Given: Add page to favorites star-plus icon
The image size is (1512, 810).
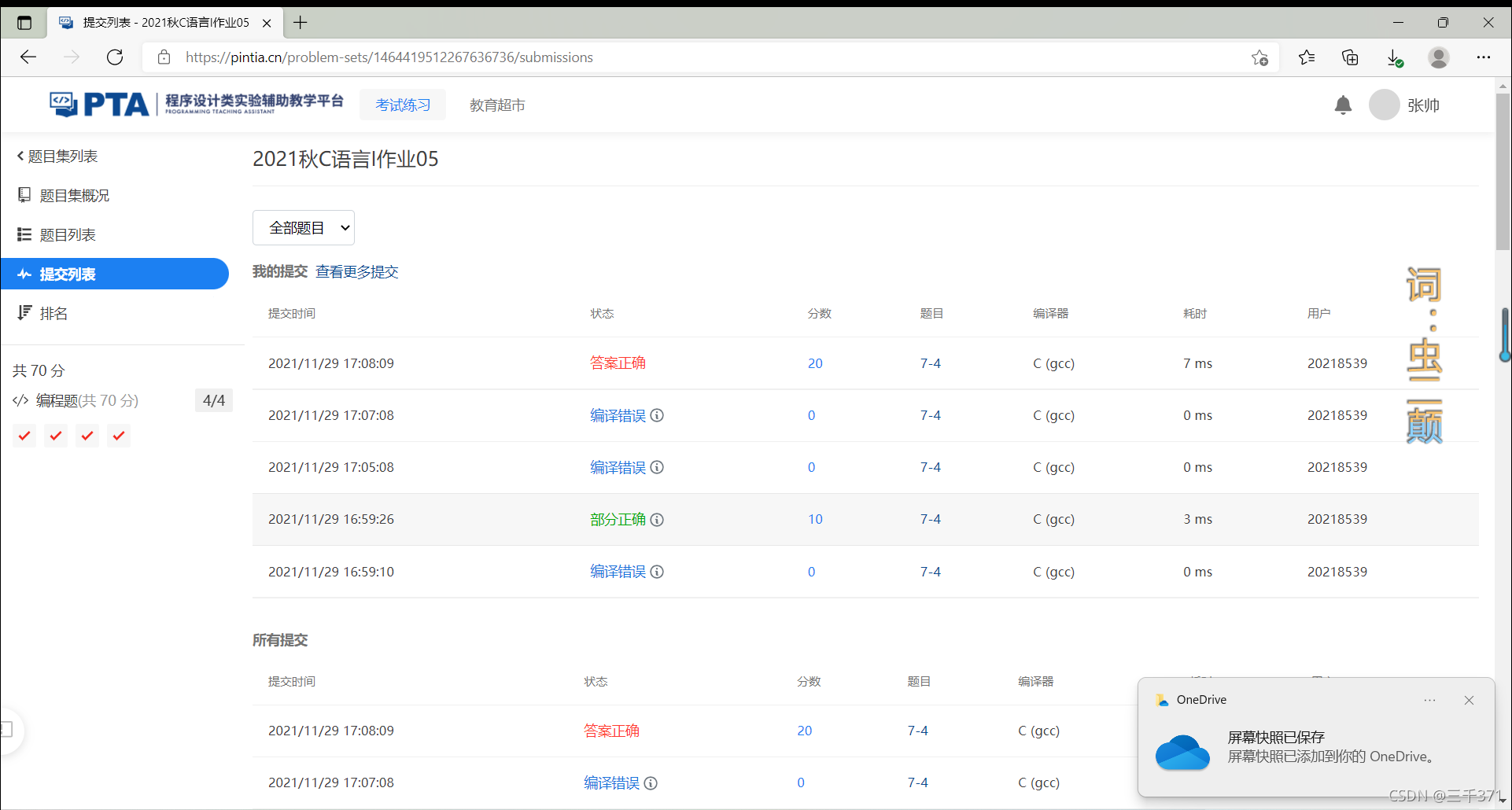Looking at the screenshot, I should 1259,57.
